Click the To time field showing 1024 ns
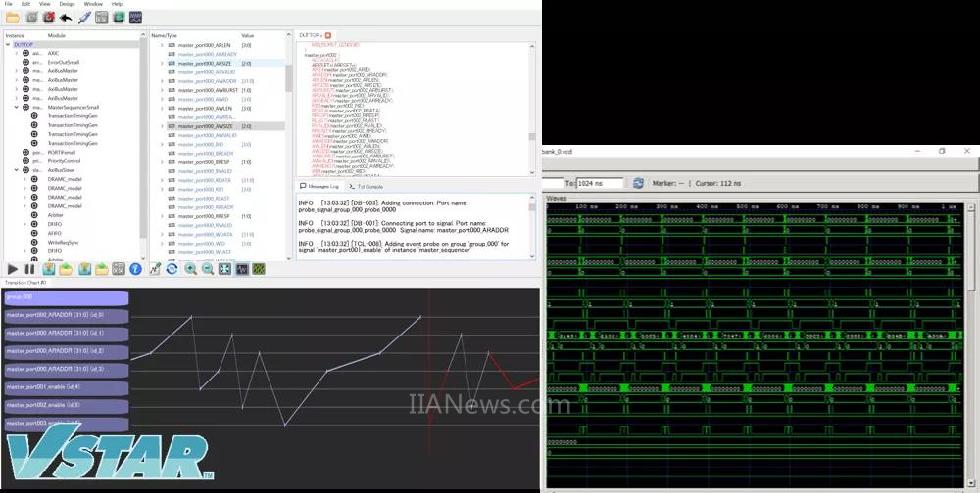The width and height of the screenshot is (980, 493). [x=600, y=183]
